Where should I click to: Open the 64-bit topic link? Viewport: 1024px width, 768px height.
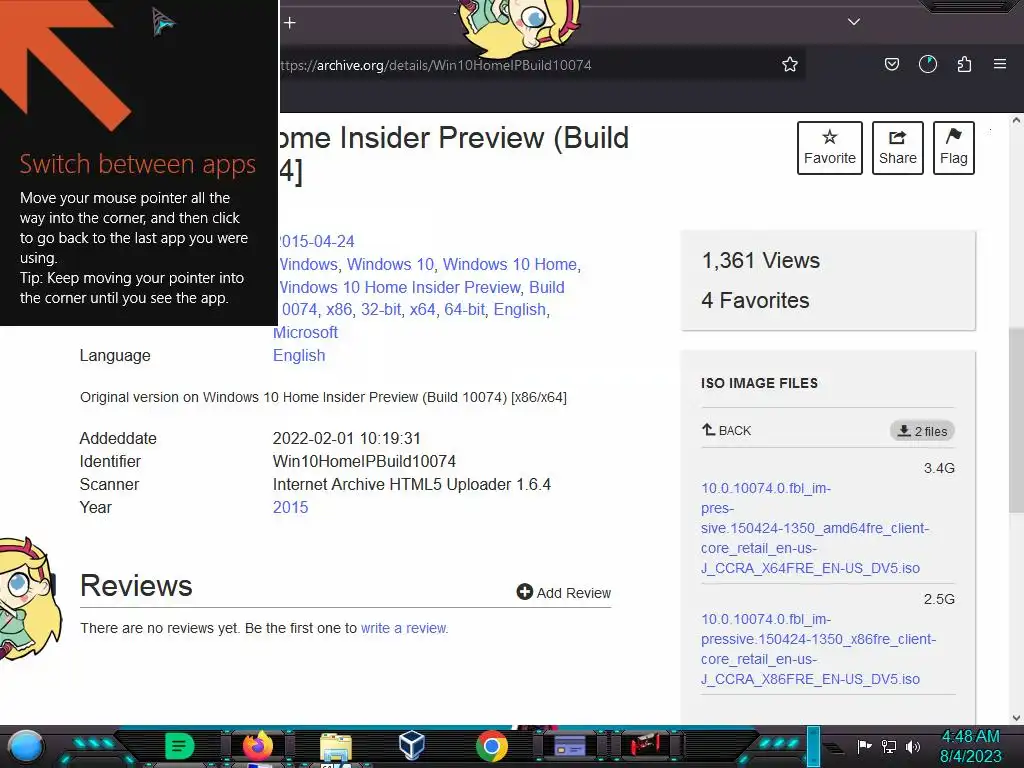click(464, 310)
